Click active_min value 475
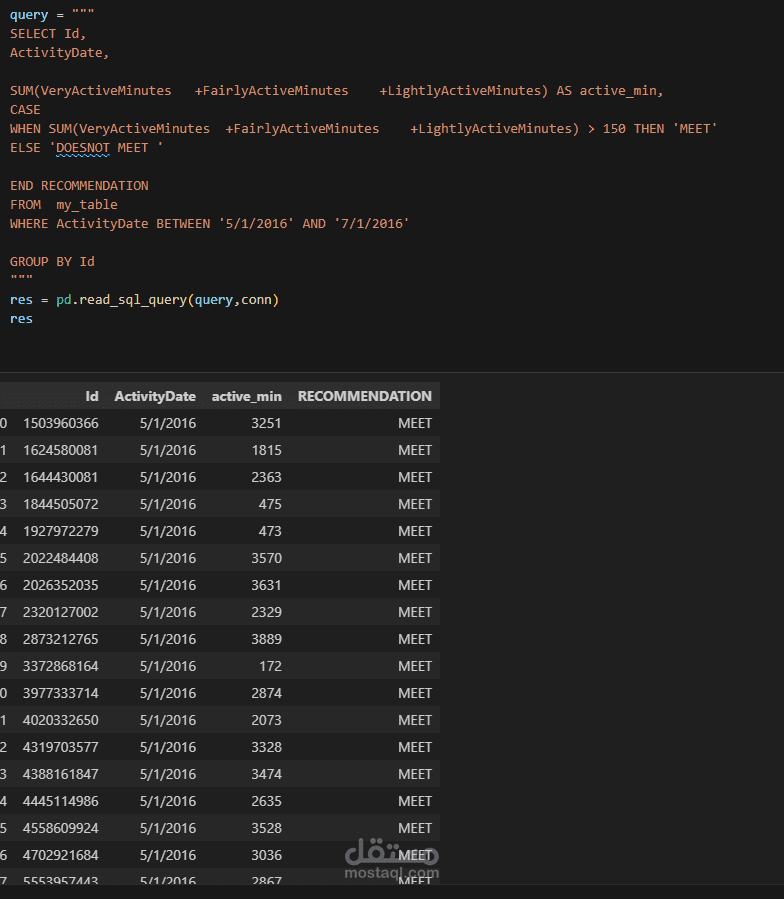This screenshot has height=899, width=784. [270, 504]
